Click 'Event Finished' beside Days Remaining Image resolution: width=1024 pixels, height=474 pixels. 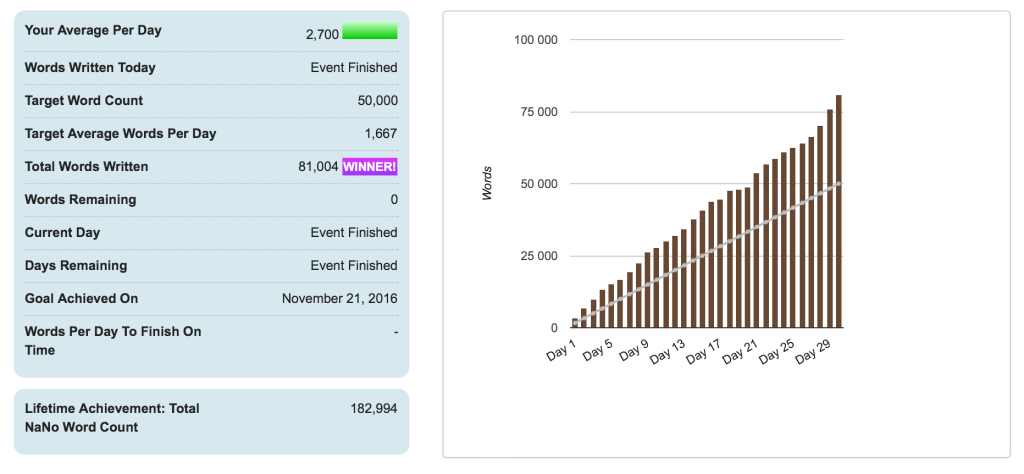[354, 265]
